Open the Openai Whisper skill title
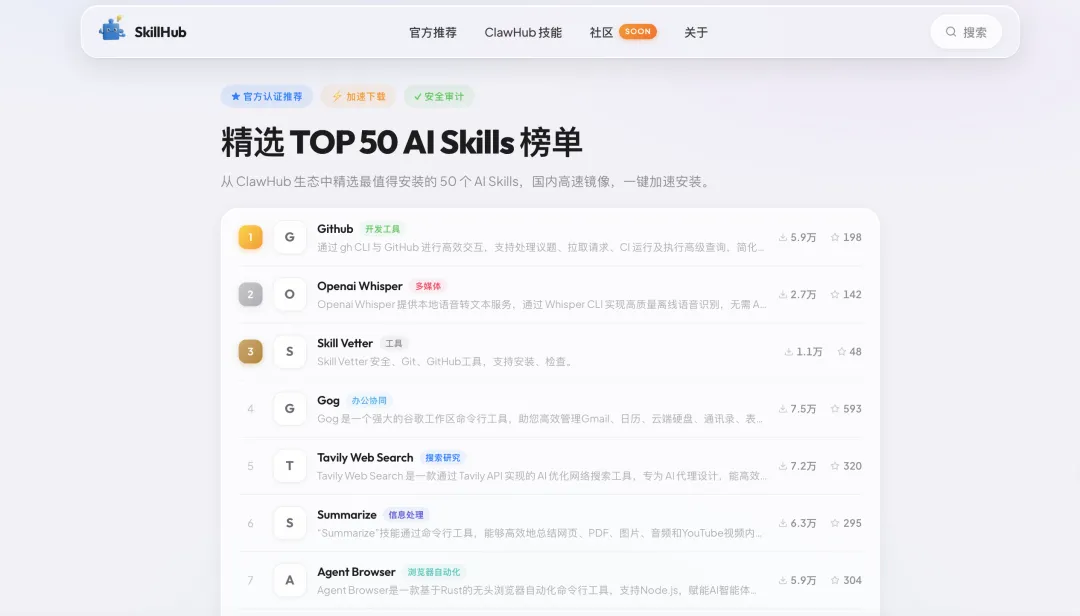Viewport: 1080px width, 616px height. tap(360, 286)
